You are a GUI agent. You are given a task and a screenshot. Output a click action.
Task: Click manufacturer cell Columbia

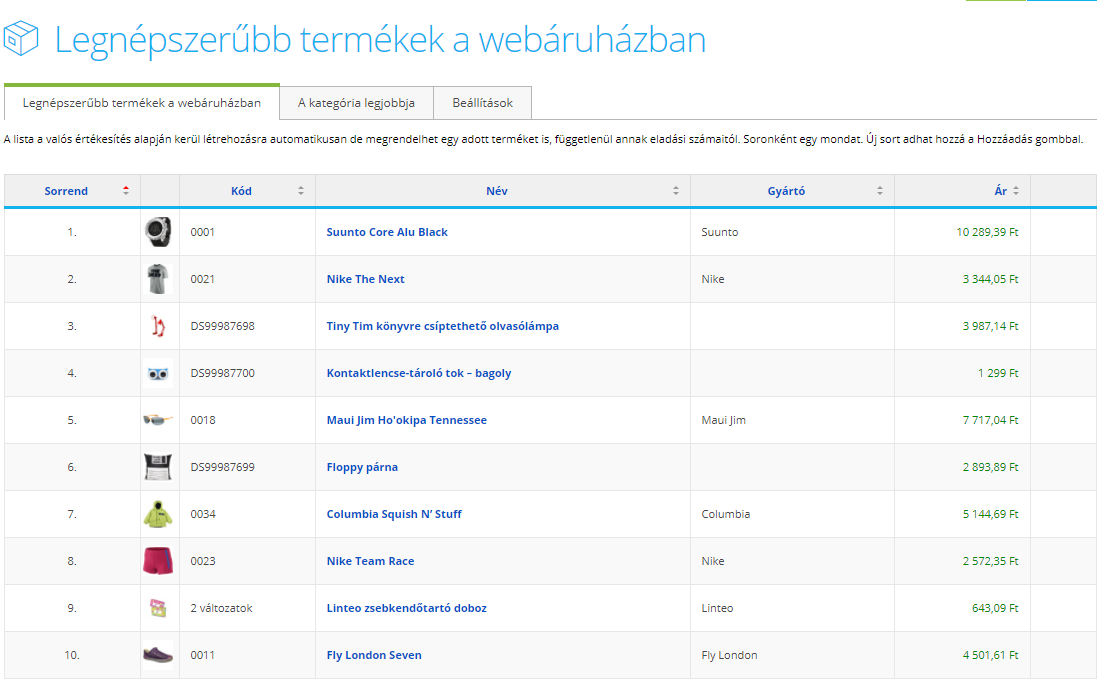(x=725, y=514)
